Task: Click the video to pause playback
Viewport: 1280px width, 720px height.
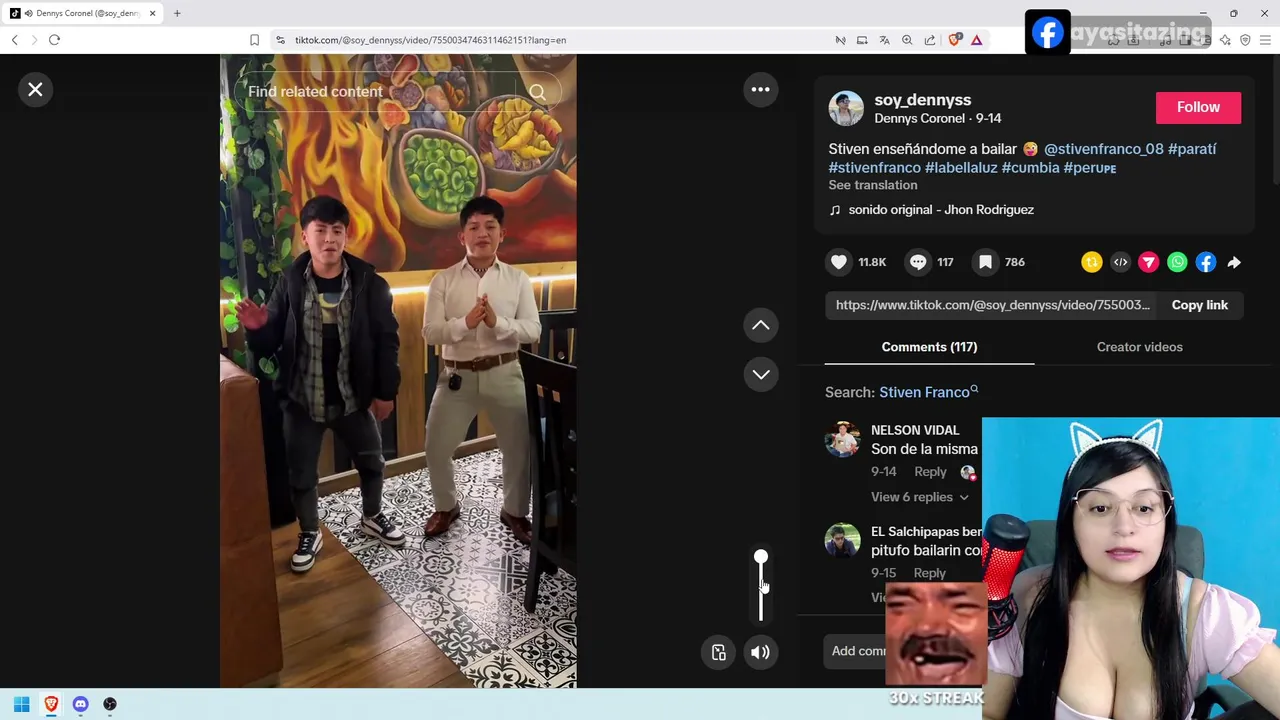Action: pos(398,372)
